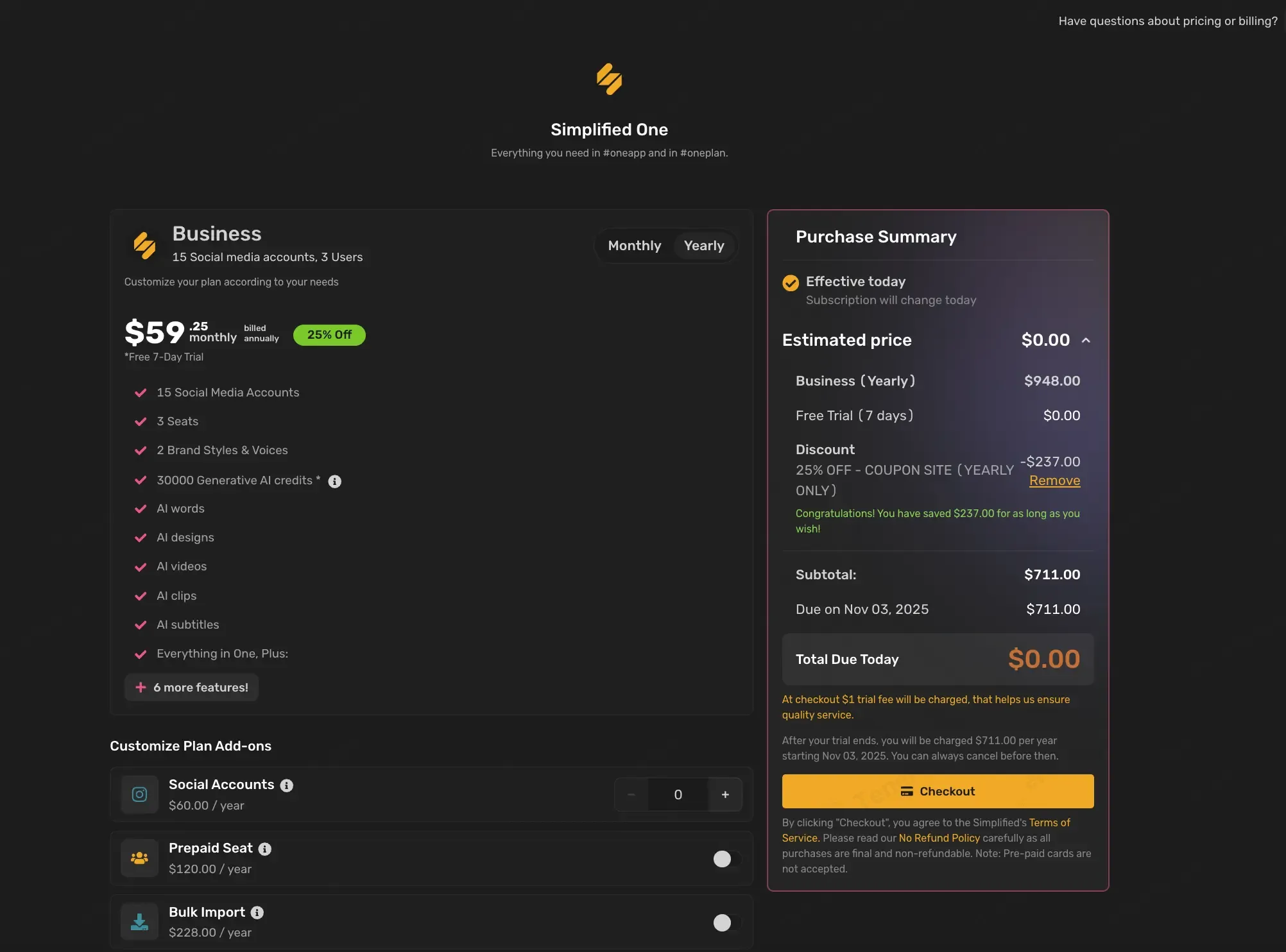Open the No Refund Policy link
This screenshot has width=1286, height=952.
click(939, 838)
